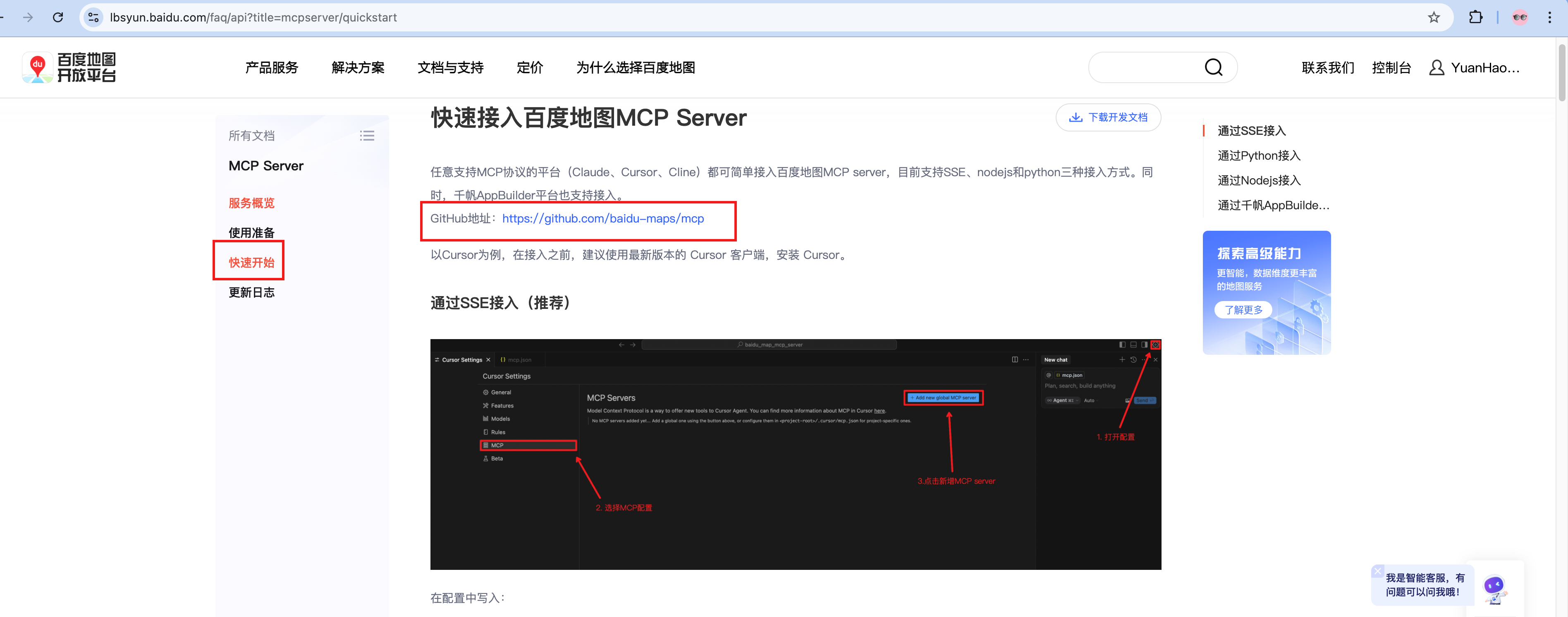The height and width of the screenshot is (617, 1568).
Task: Click 了解更多 on promo banner
Action: click(1243, 309)
